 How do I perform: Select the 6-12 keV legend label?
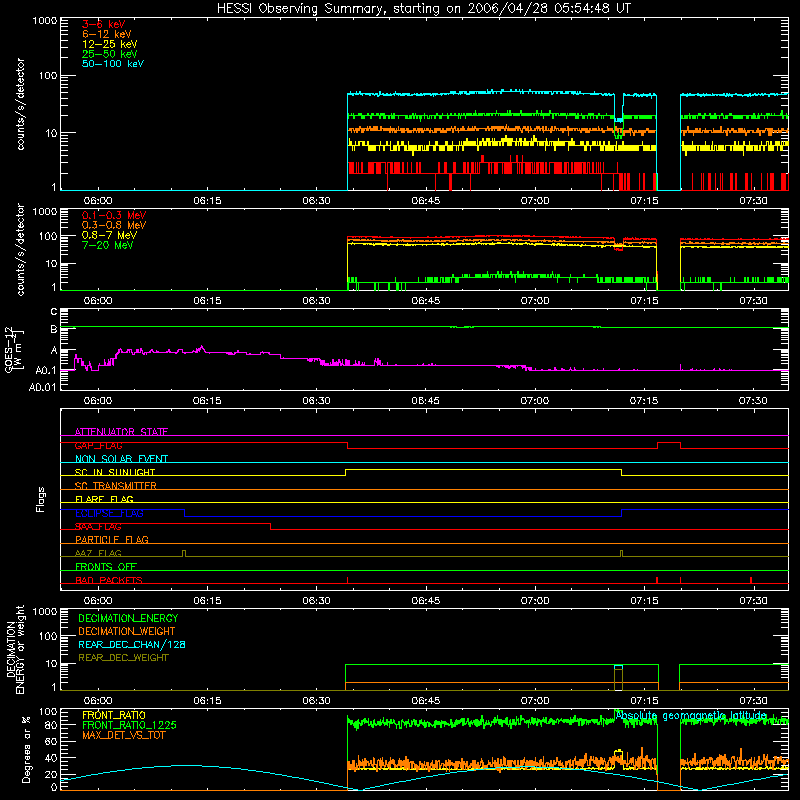[x=107, y=34]
